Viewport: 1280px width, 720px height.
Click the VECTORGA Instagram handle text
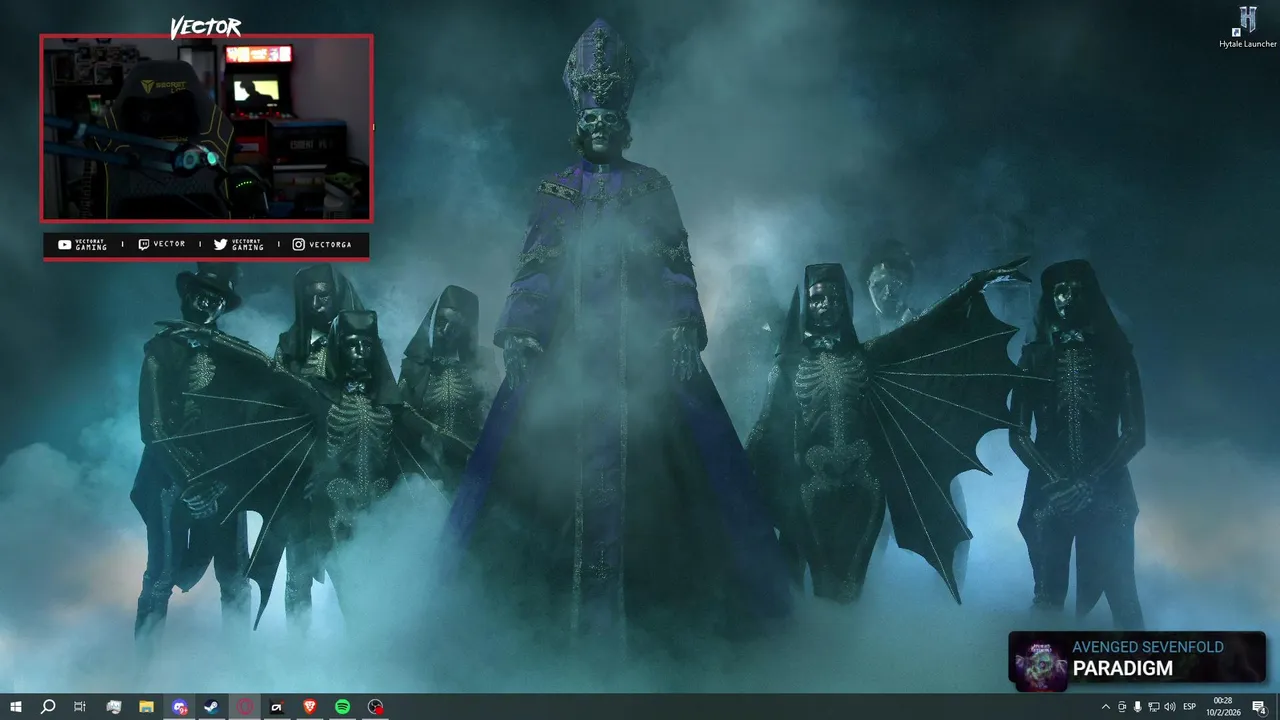coord(330,244)
